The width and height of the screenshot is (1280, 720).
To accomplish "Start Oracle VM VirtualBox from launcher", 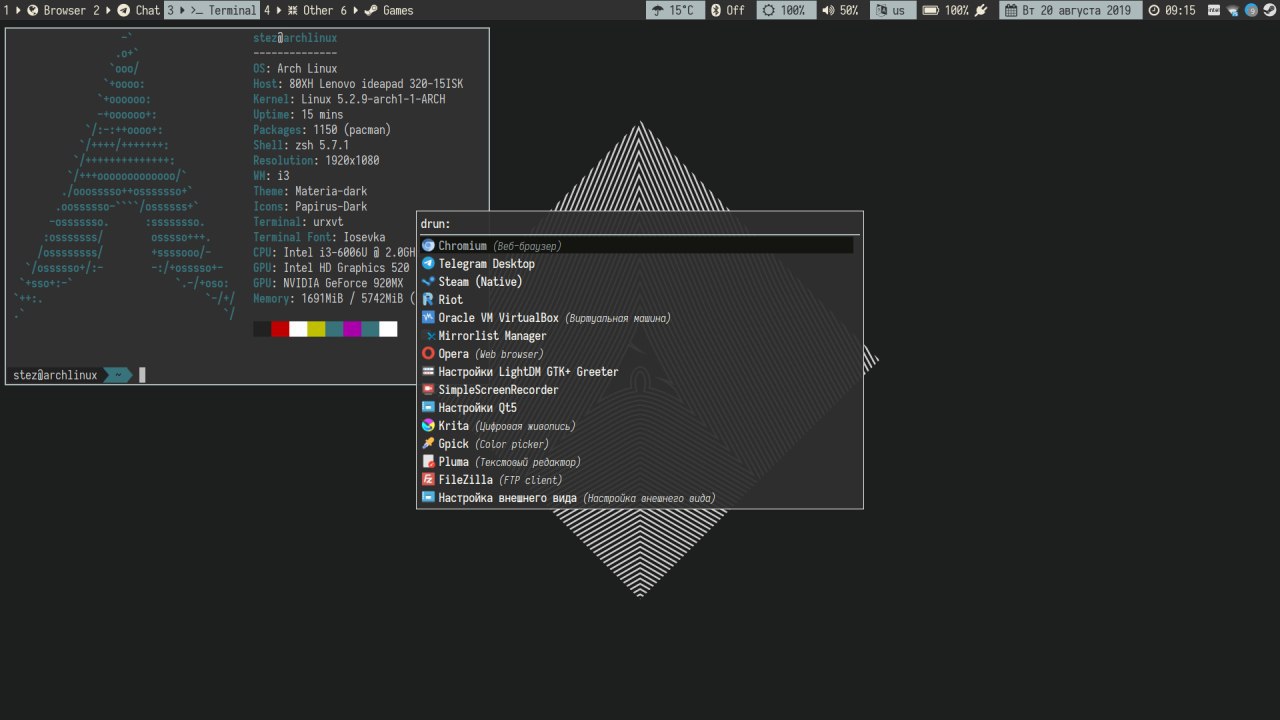I will coord(638,318).
